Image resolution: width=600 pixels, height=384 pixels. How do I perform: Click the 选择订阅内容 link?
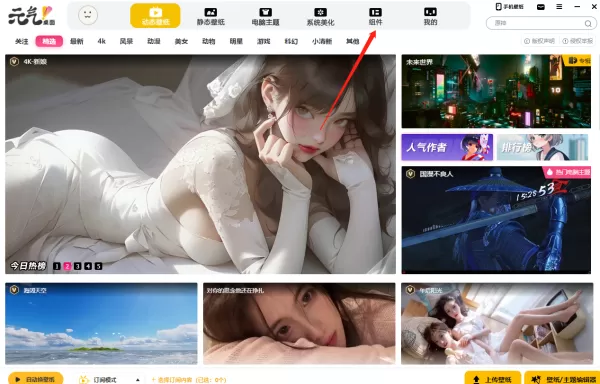point(189,380)
